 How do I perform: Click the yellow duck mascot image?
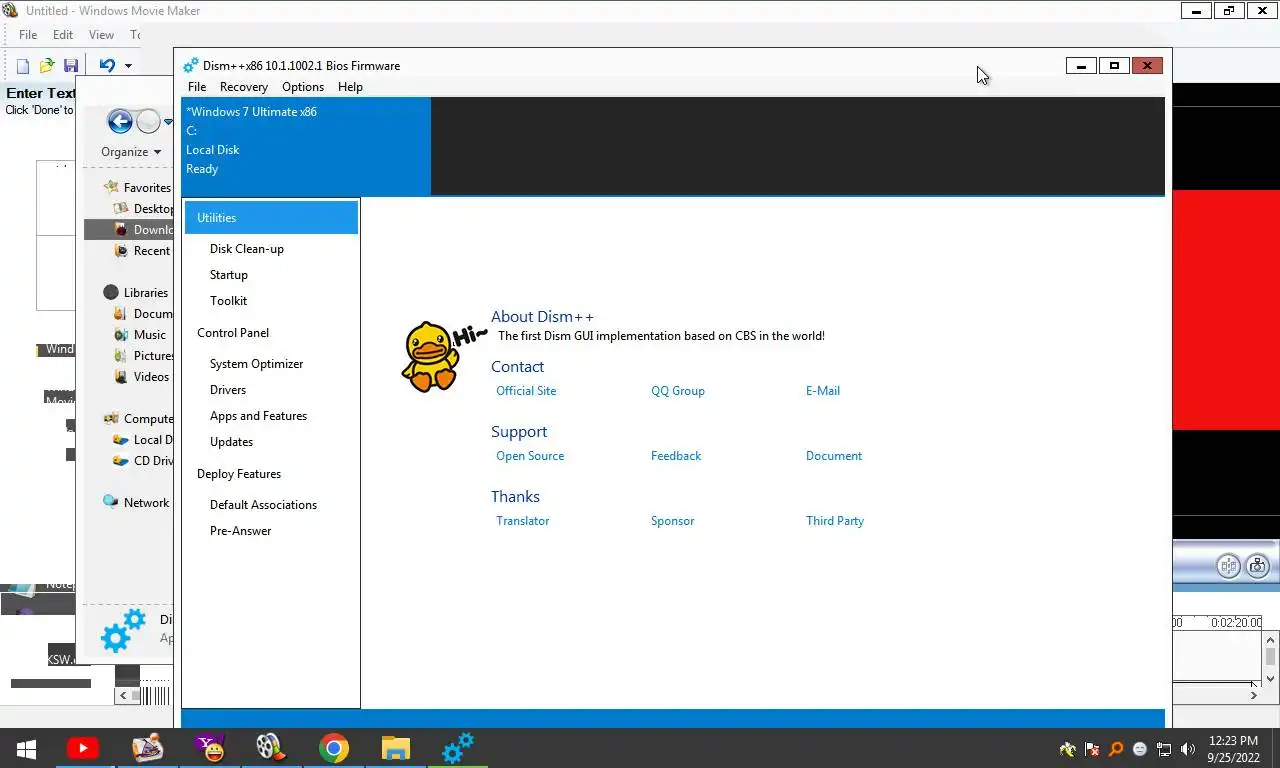[x=432, y=356]
